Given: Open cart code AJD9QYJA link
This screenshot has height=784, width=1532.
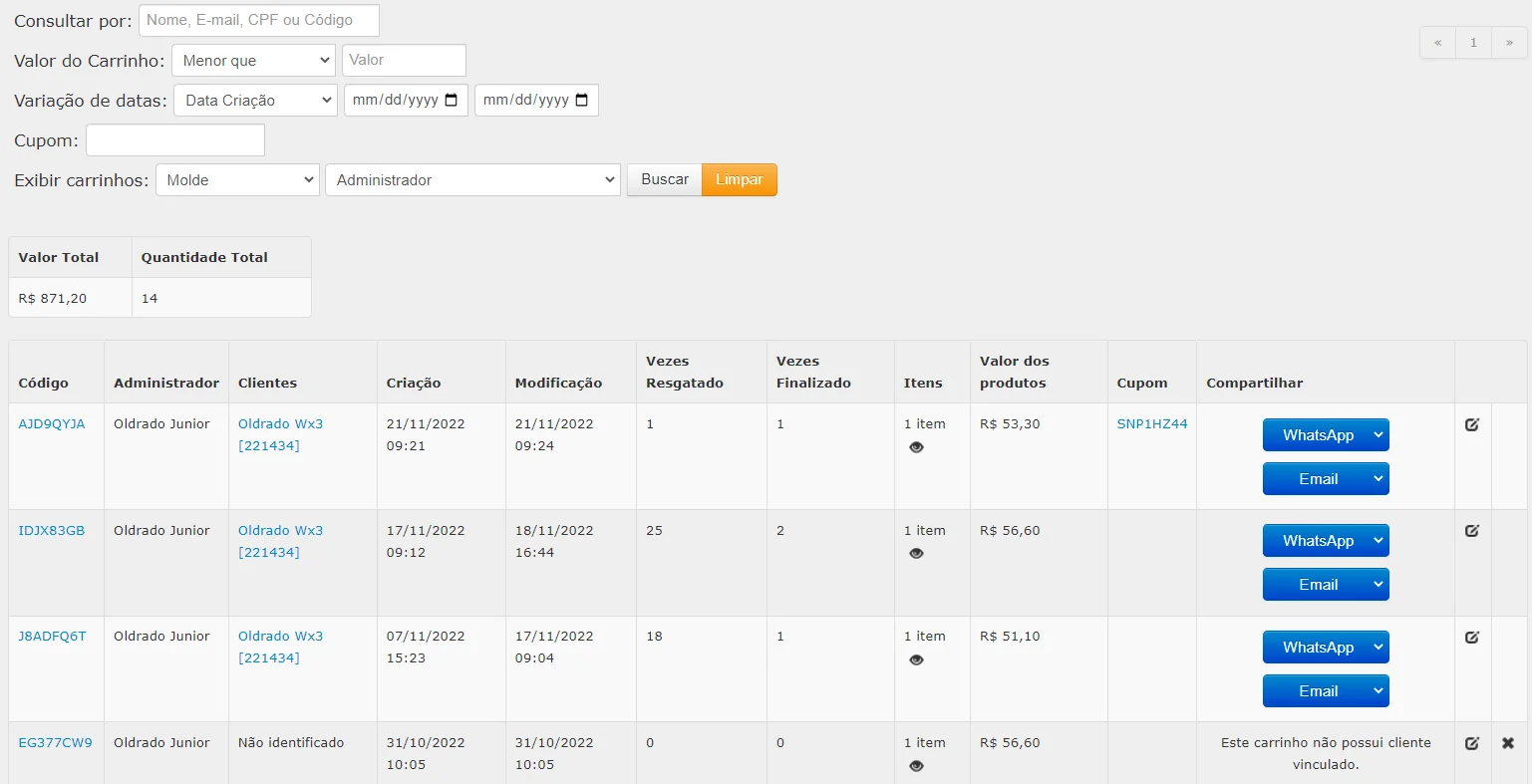Looking at the screenshot, I should pyautogui.click(x=52, y=424).
